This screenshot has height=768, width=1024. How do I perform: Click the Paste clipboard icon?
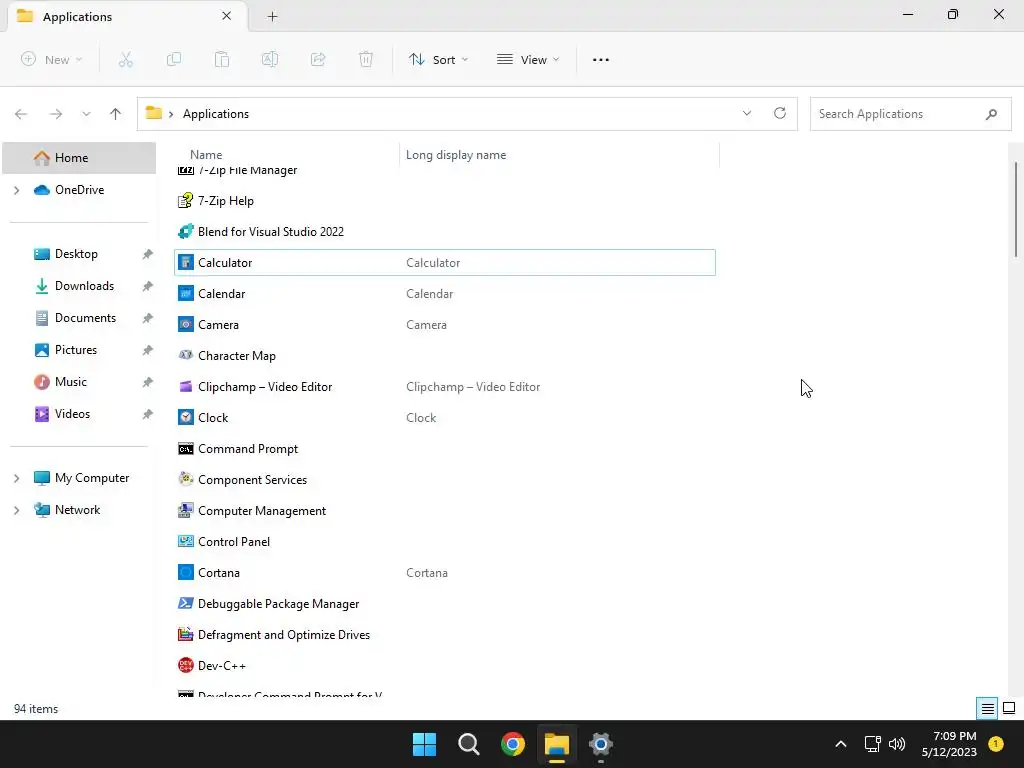pos(222,59)
